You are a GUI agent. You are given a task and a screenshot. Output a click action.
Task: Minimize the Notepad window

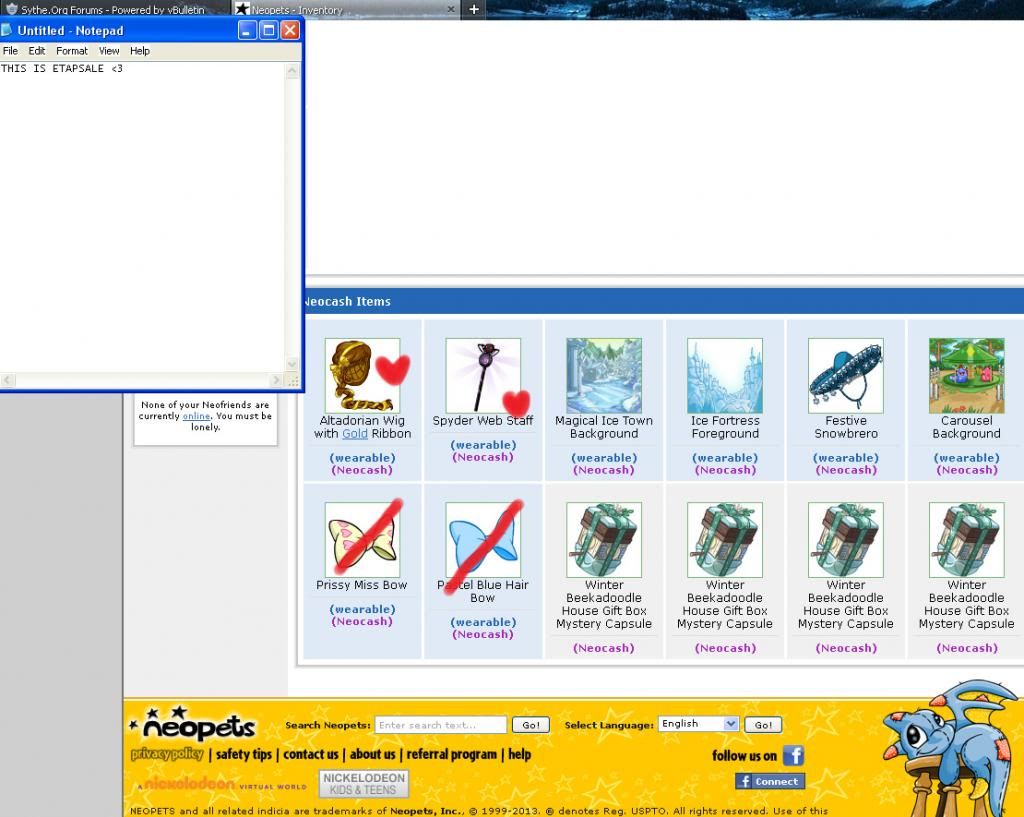[x=247, y=30]
